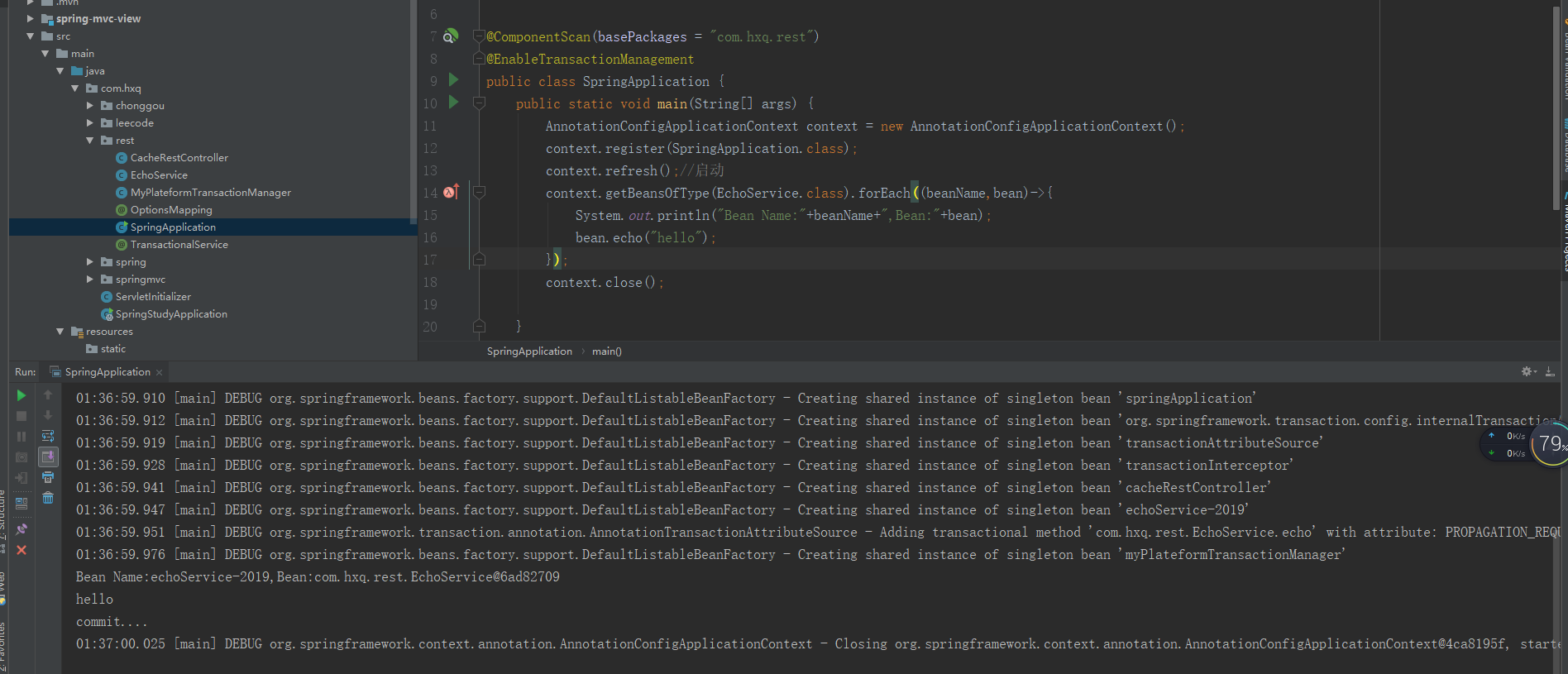The height and width of the screenshot is (674, 1568).
Task: Select SpringApplication in project tree
Action: click(x=165, y=227)
